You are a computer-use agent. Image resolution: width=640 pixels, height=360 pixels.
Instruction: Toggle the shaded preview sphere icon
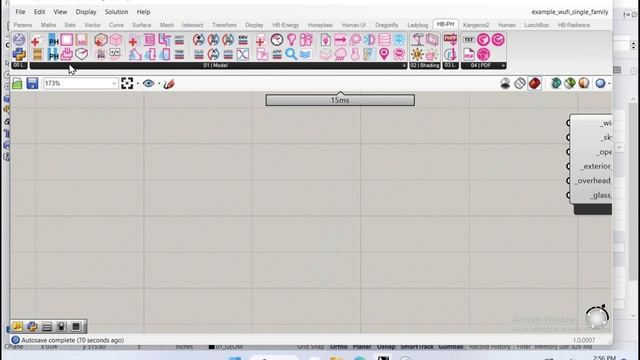pyautogui.click(x=584, y=83)
